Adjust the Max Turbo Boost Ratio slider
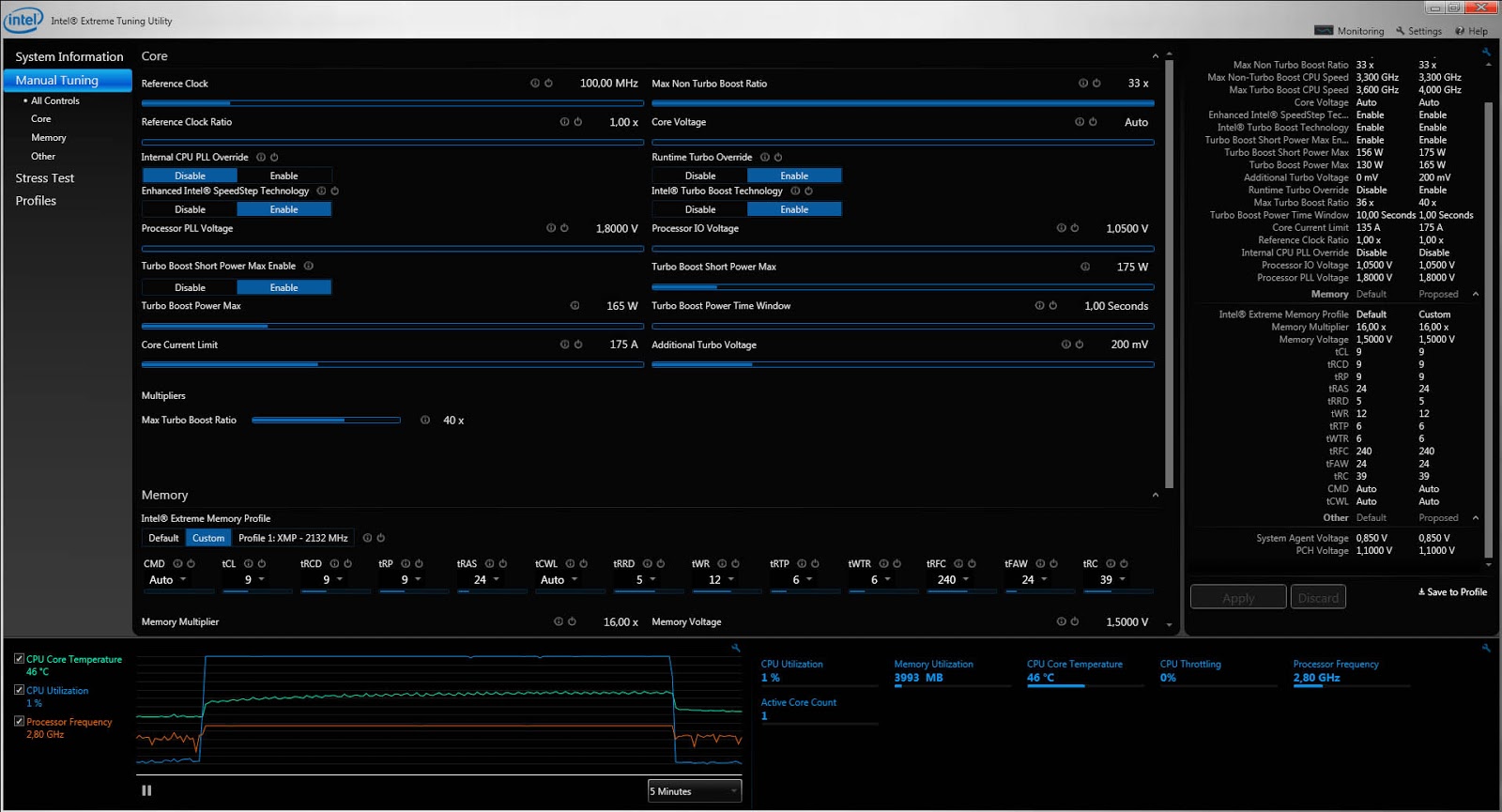This screenshot has width=1502, height=812. 326,421
